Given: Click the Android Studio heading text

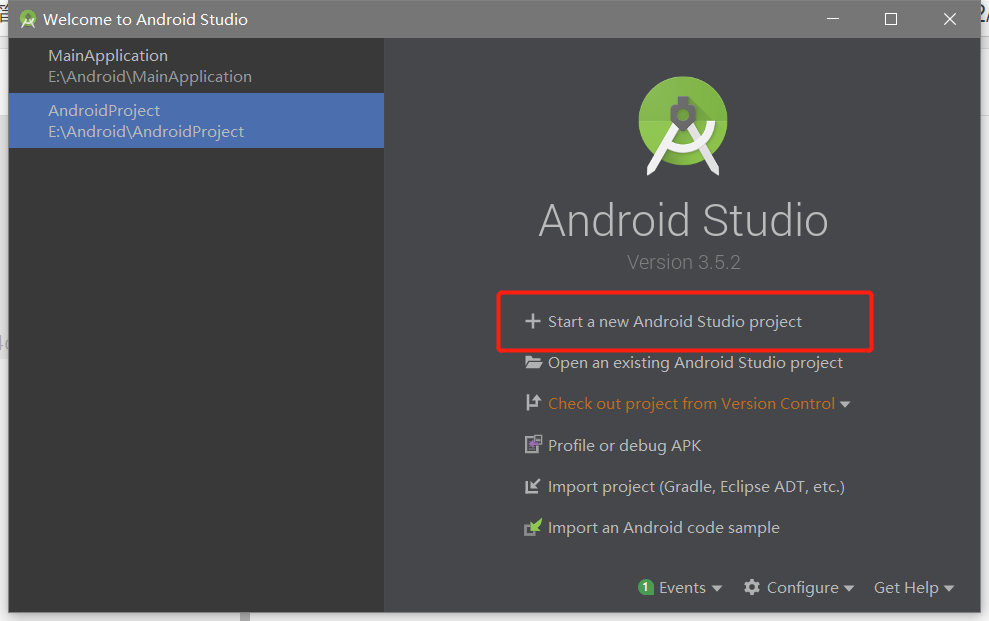Looking at the screenshot, I should [x=683, y=221].
